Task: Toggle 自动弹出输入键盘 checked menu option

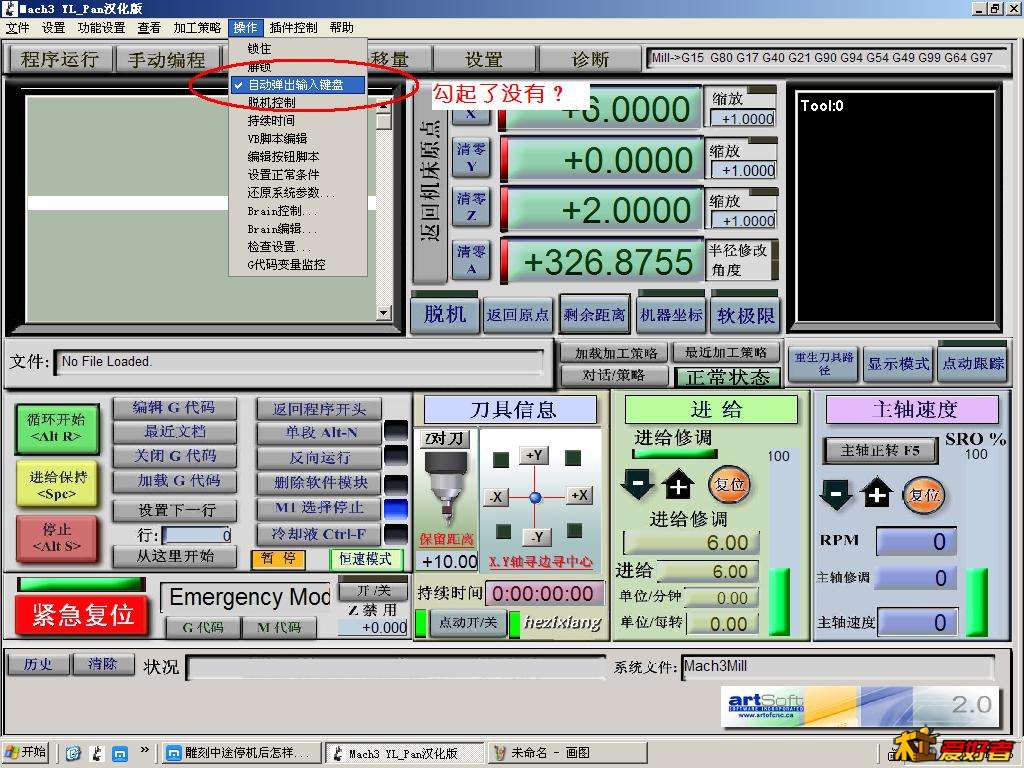Action: (298, 85)
